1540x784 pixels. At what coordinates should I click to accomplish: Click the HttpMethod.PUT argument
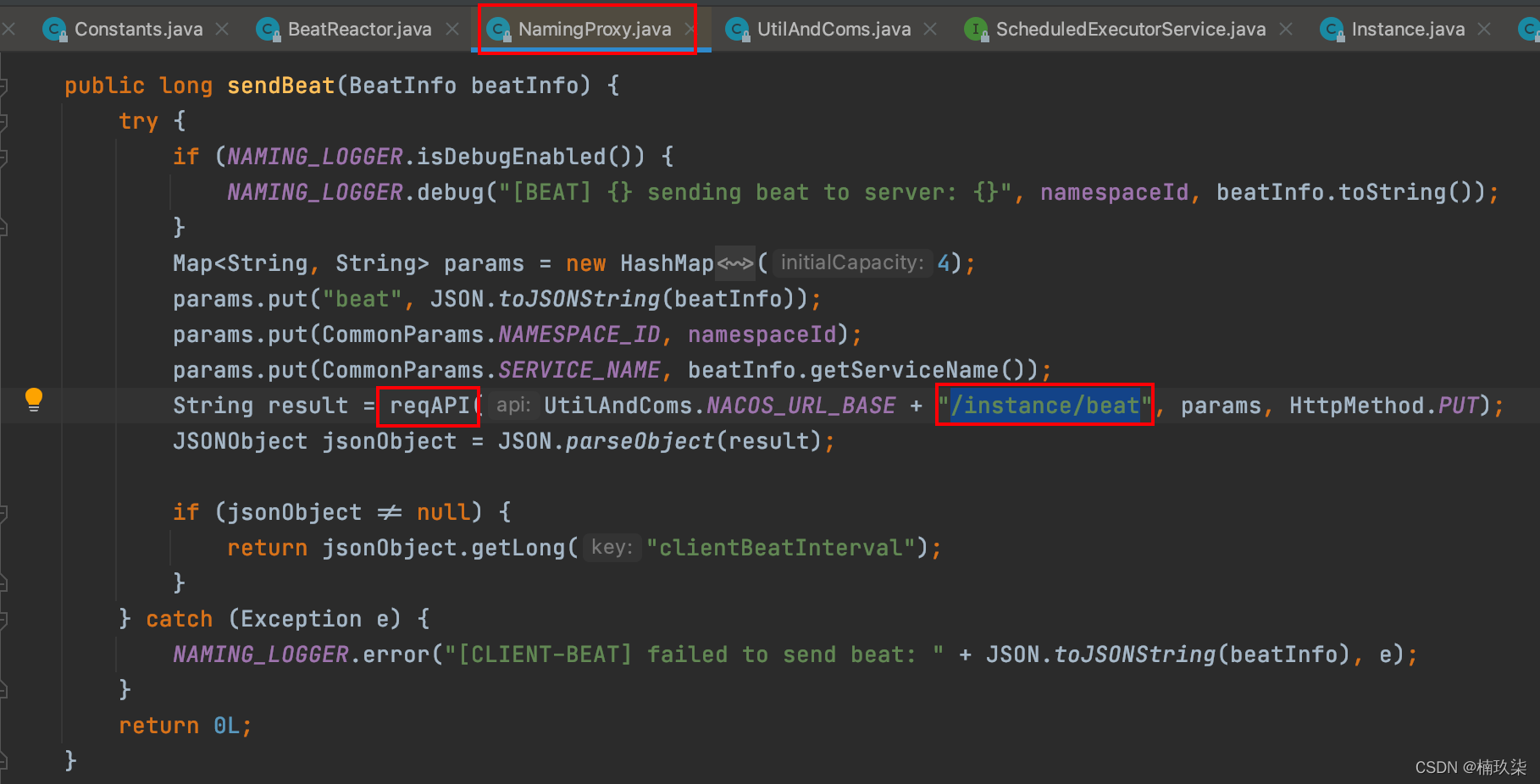[x=1384, y=406]
